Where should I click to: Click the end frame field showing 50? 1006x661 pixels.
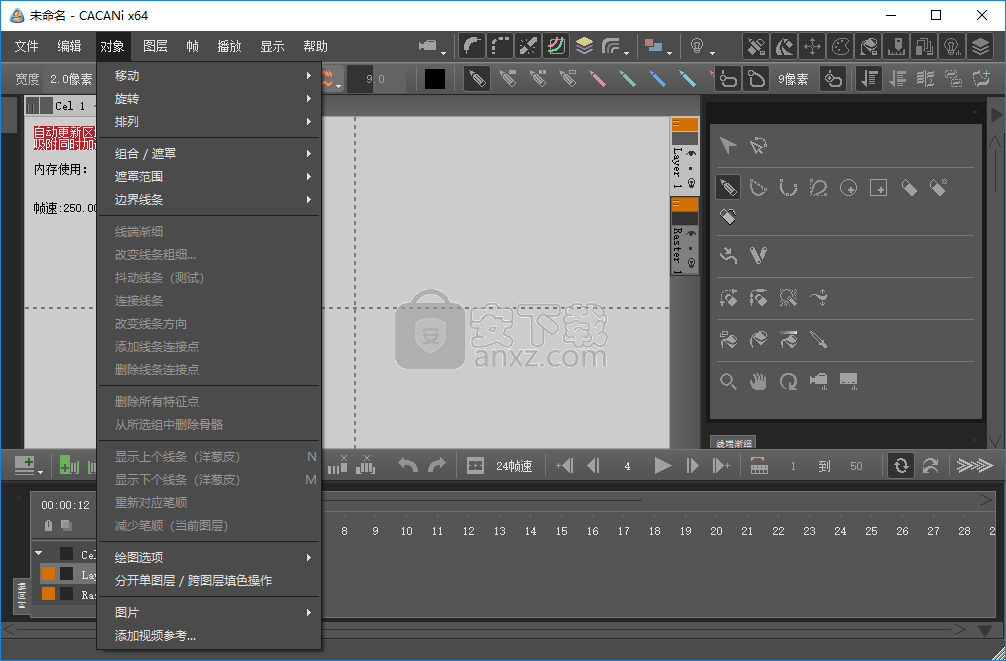tap(856, 467)
